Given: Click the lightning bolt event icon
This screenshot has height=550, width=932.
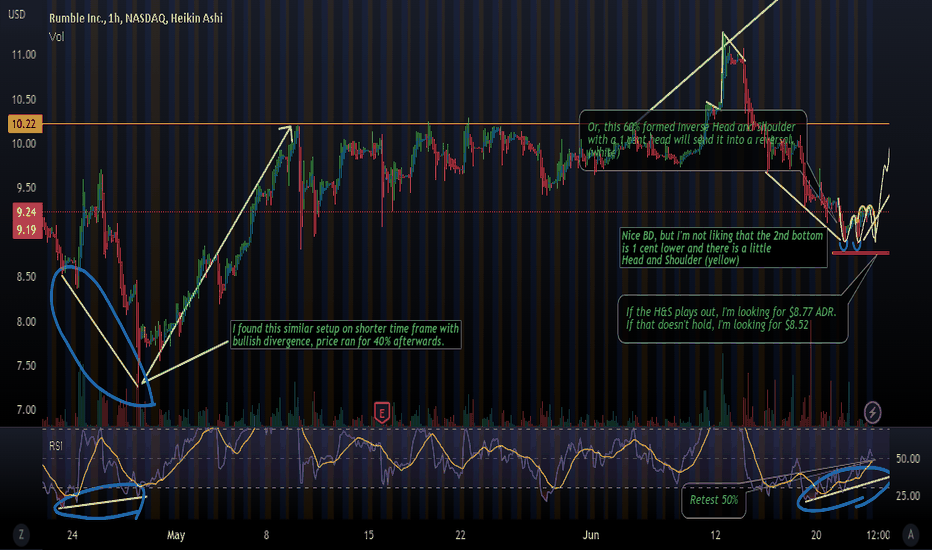Looking at the screenshot, I should (x=872, y=411).
